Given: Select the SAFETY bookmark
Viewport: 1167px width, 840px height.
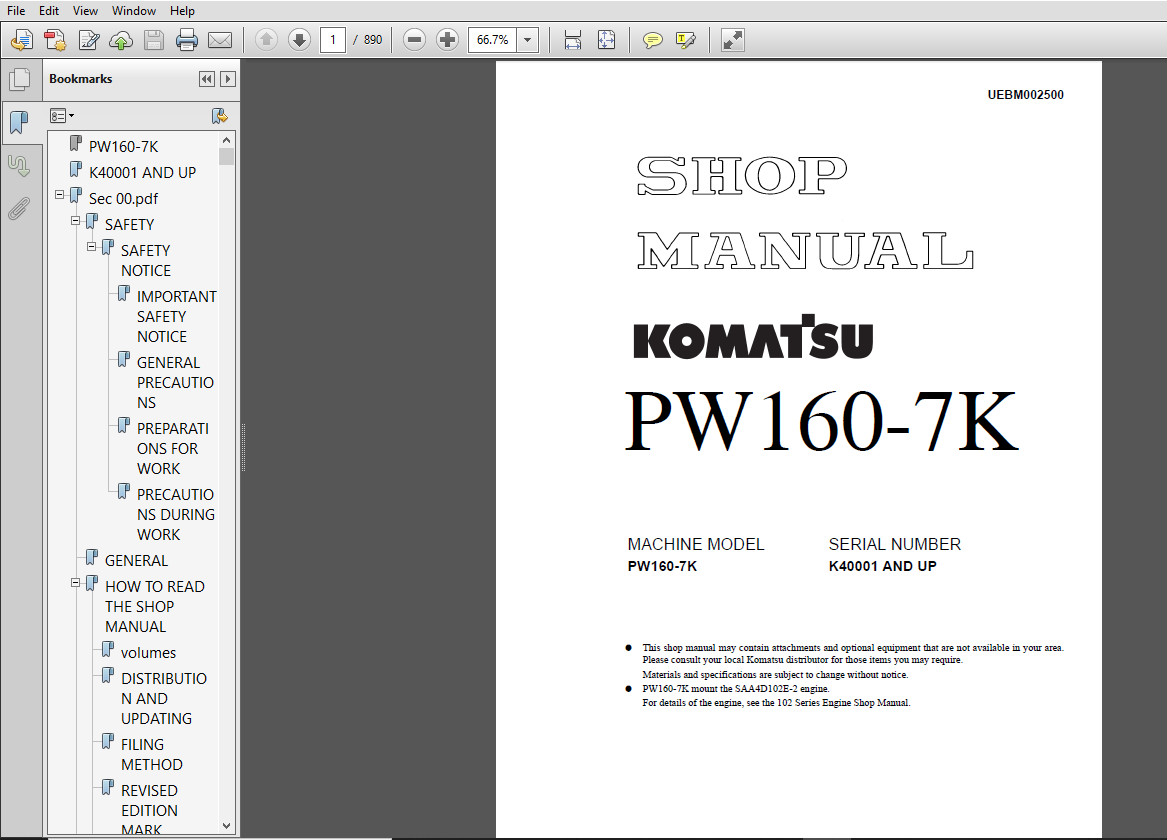Looking at the screenshot, I should [x=130, y=225].
